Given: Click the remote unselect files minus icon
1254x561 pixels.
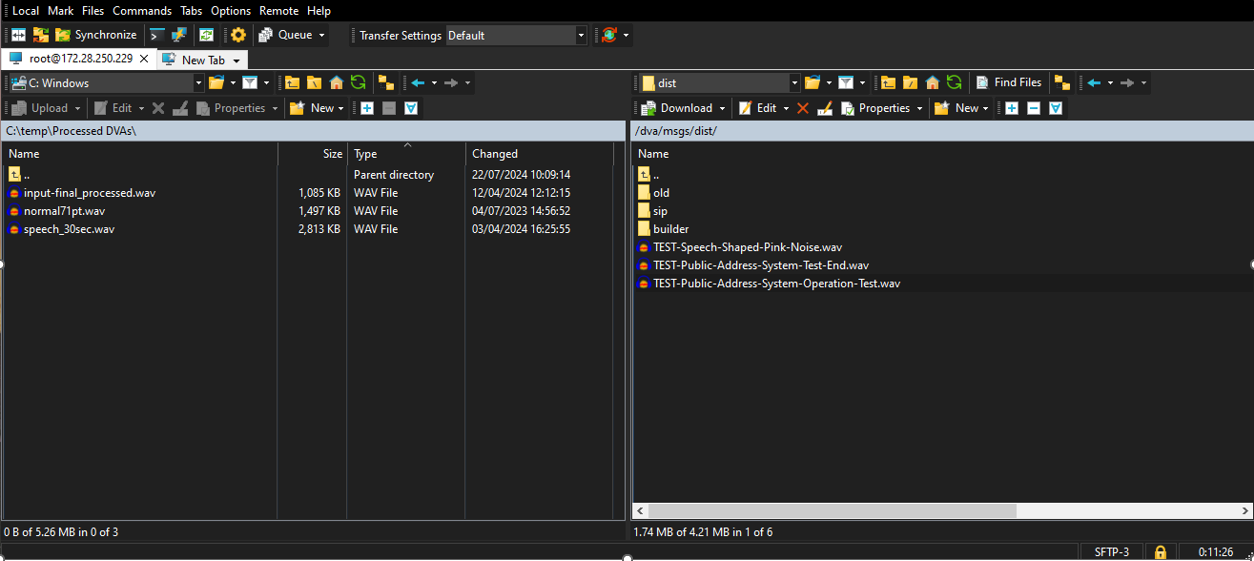Looking at the screenshot, I should pos(1033,108).
